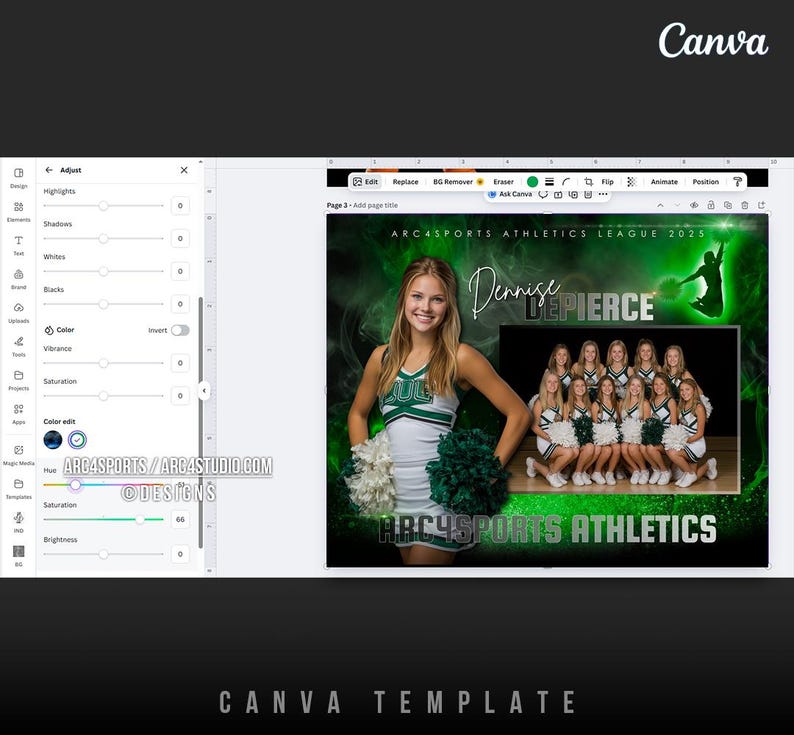Add a new page after Page 3
Screen dimensions: 794x735
point(761,205)
